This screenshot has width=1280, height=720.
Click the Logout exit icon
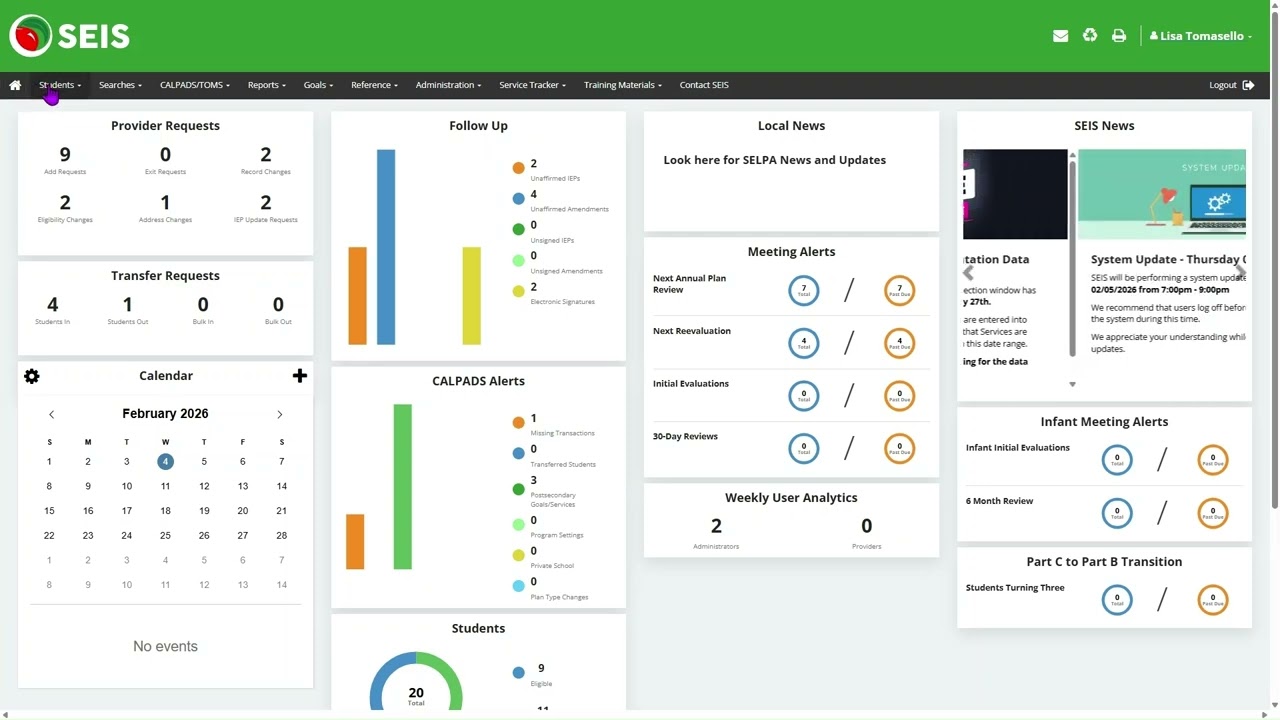[1248, 85]
